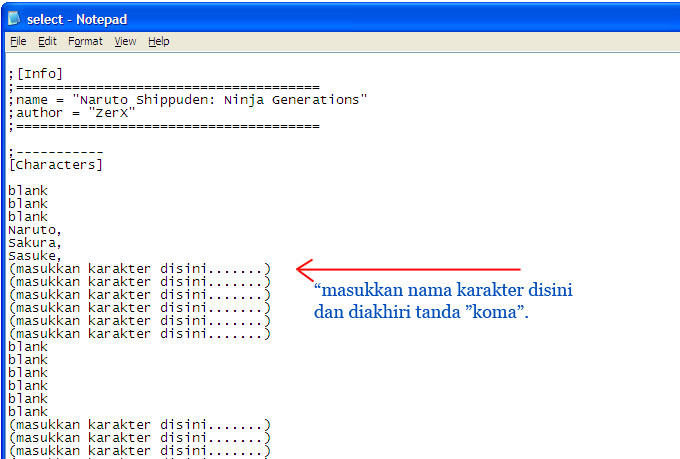Click the first 'blank' line under [Characters]

28,190
